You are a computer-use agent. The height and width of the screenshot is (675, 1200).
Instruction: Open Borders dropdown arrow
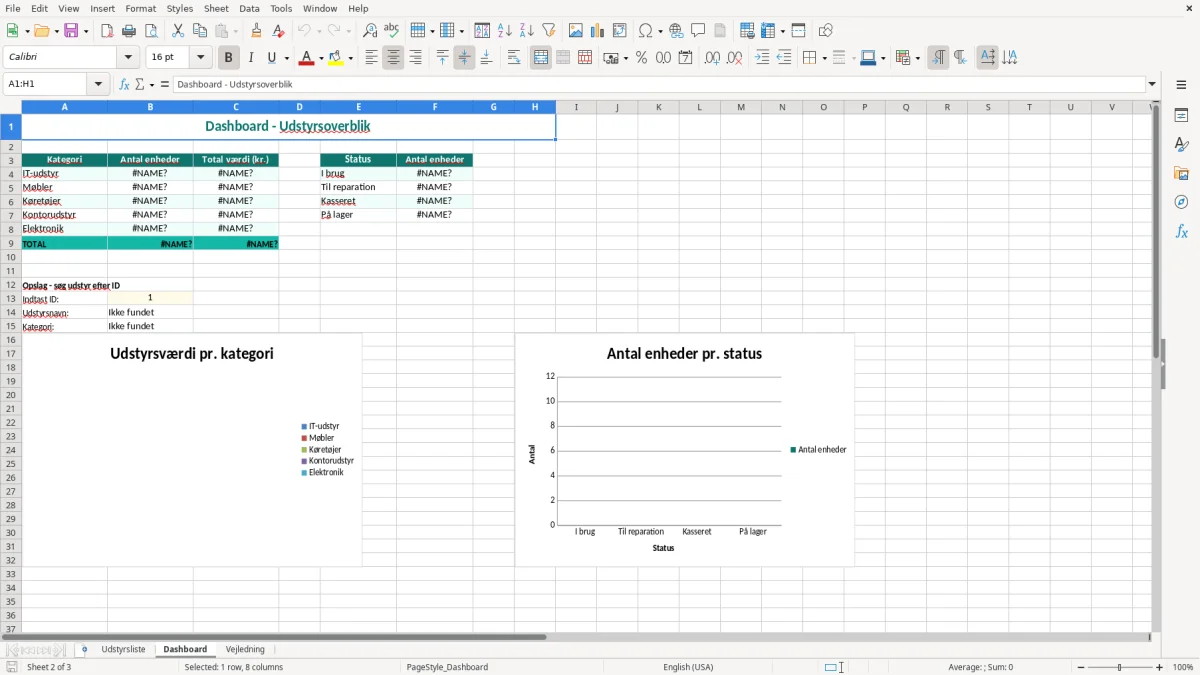tap(824, 58)
